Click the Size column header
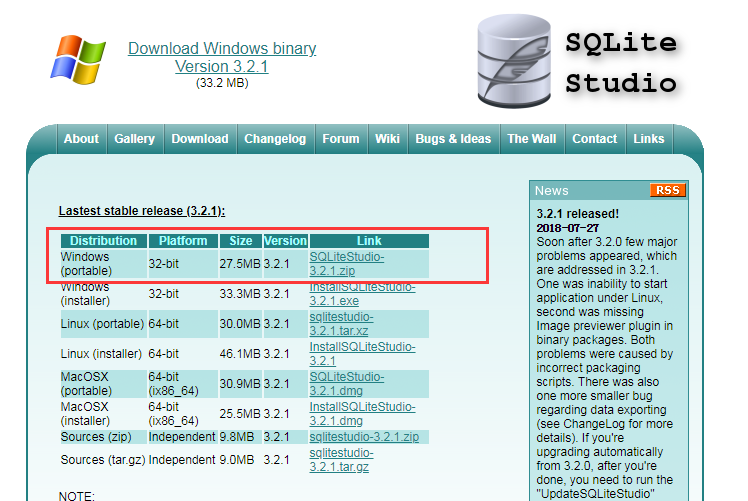 240,240
